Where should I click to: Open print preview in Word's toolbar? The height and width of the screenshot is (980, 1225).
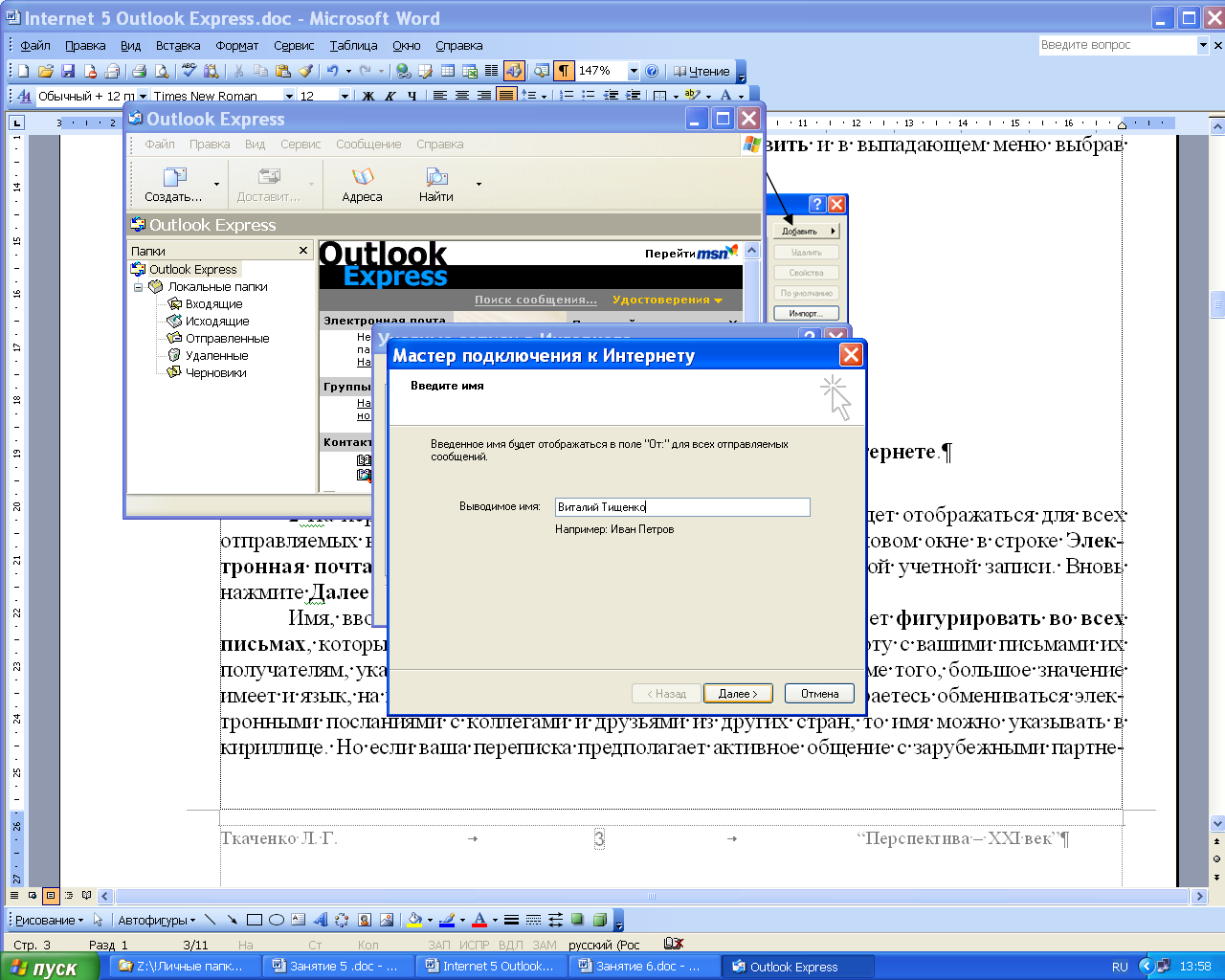click(162, 71)
